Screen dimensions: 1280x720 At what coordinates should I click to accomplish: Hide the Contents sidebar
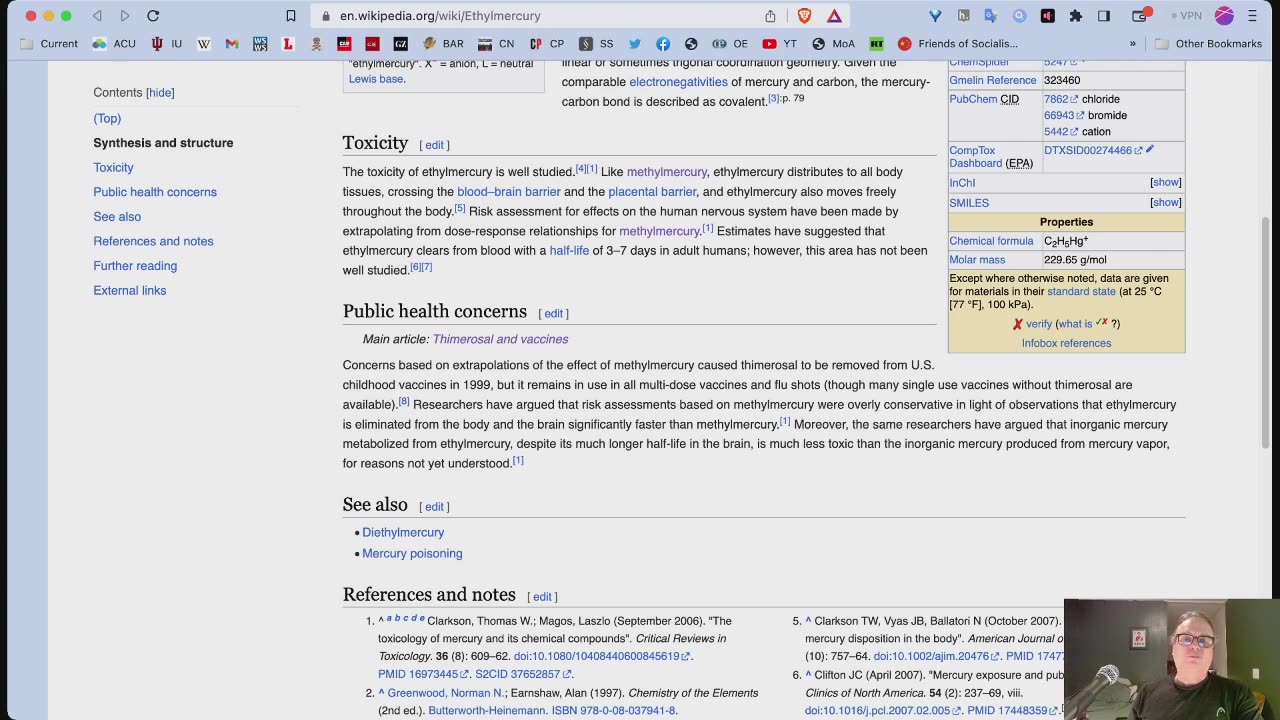click(x=160, y=93)
